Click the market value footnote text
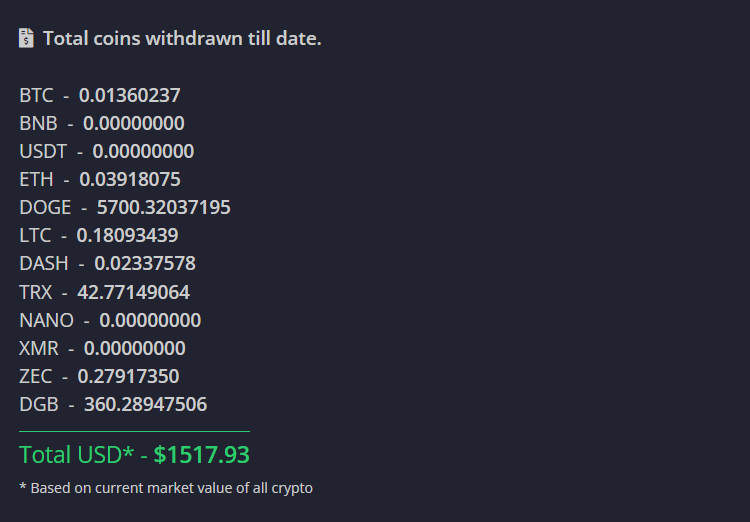The image size is (750, 522). click(166, 488)
